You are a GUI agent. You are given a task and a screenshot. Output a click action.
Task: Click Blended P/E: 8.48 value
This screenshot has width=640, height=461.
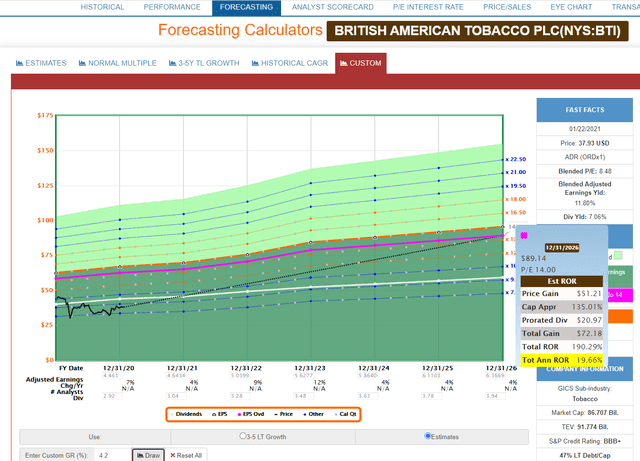coord(584,171)
